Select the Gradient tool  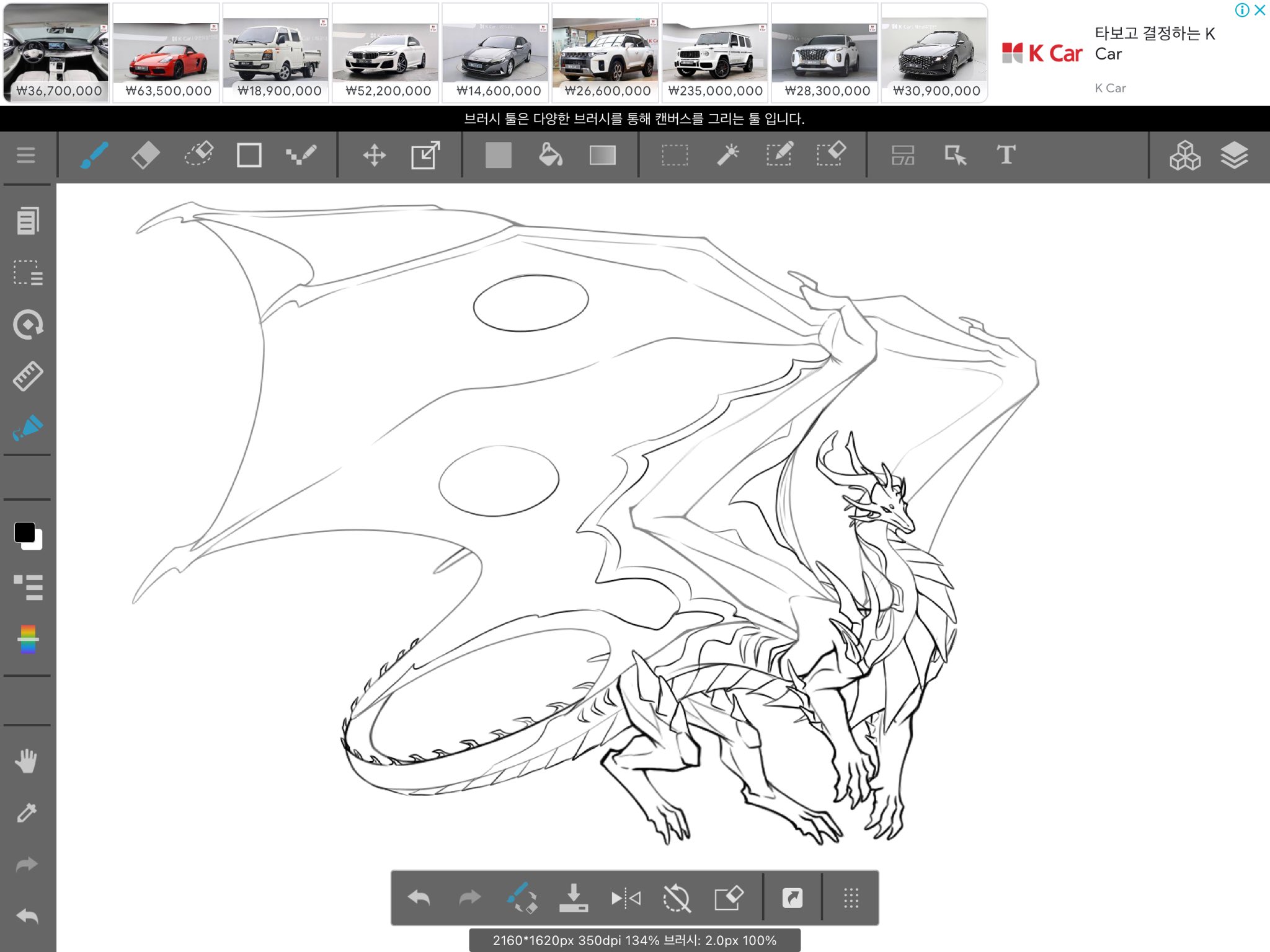pyautogui.click(x=602, y=155)
